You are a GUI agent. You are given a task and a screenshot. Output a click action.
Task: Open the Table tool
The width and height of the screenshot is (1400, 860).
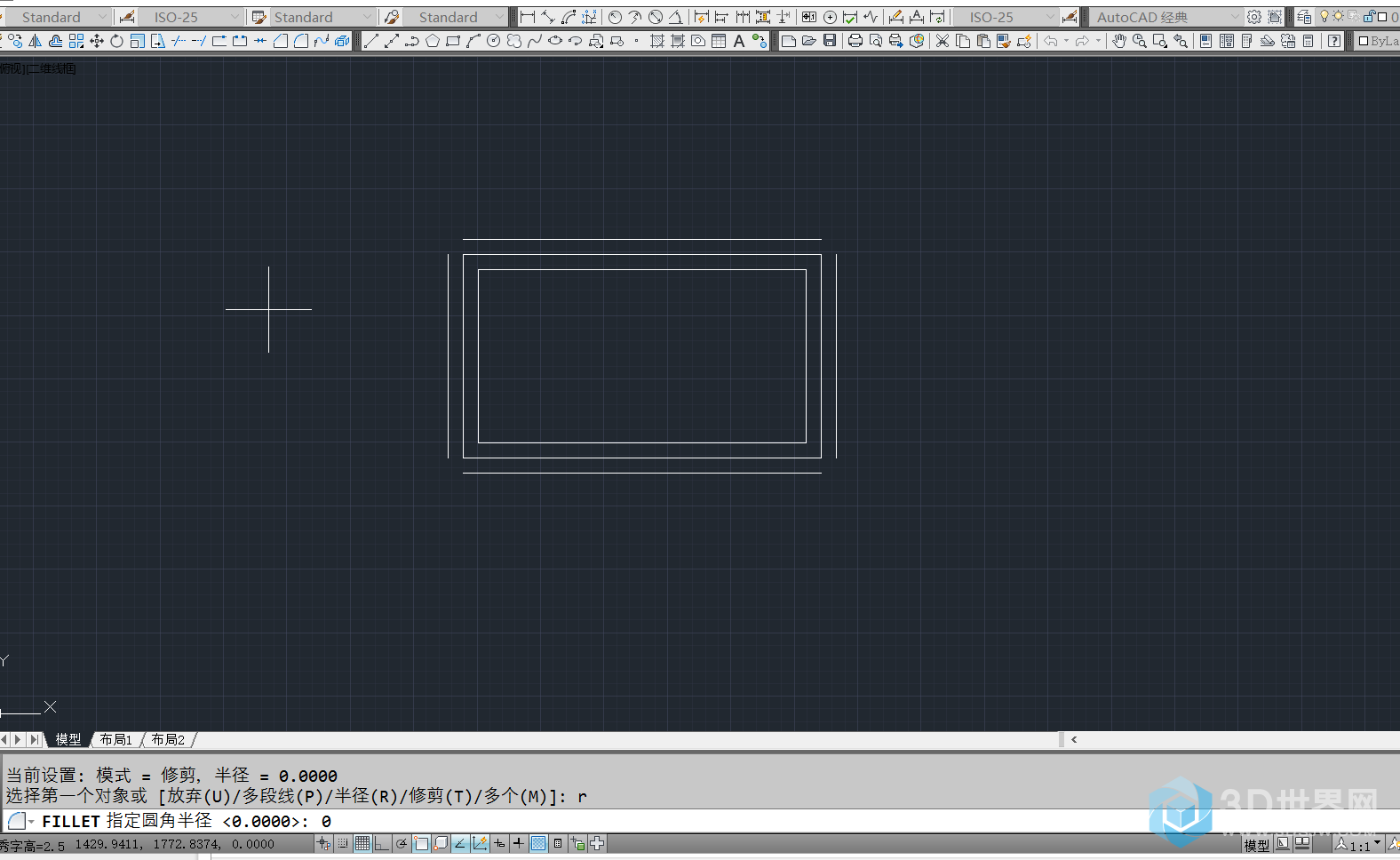pos(719,41)
